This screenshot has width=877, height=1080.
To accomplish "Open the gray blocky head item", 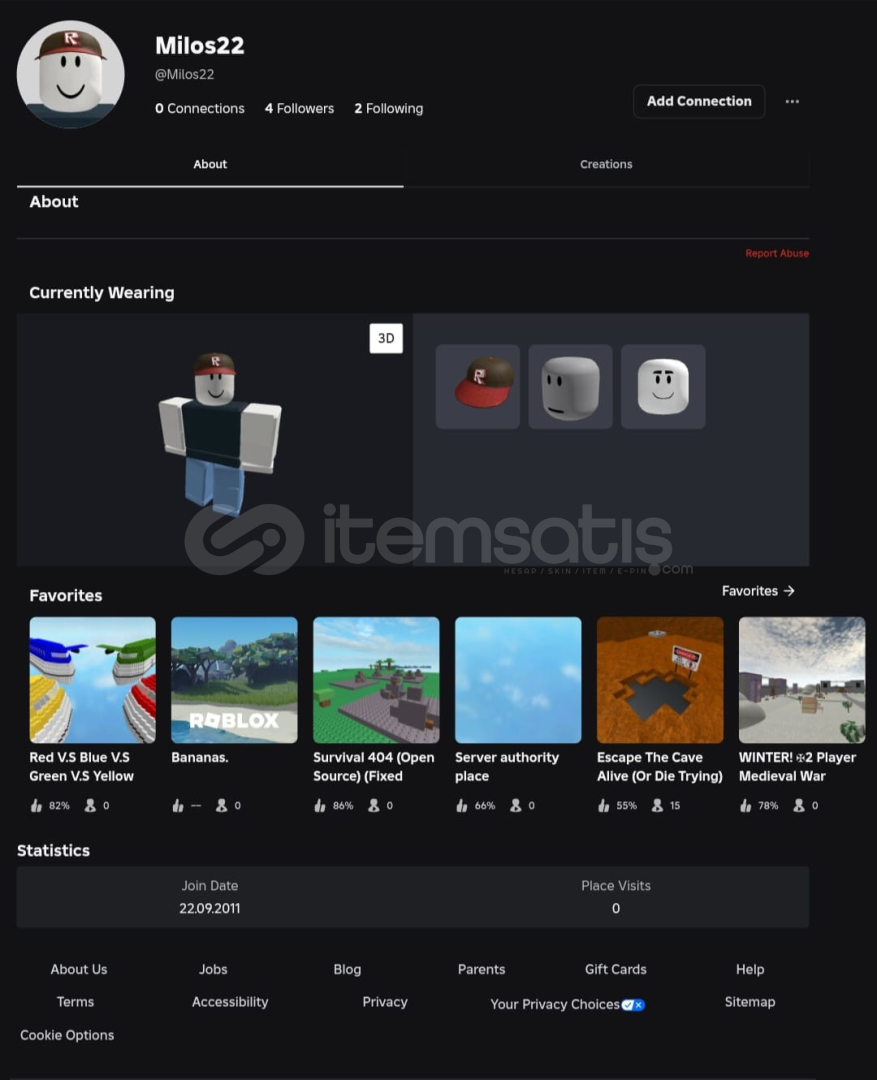I will coord(570,386).
